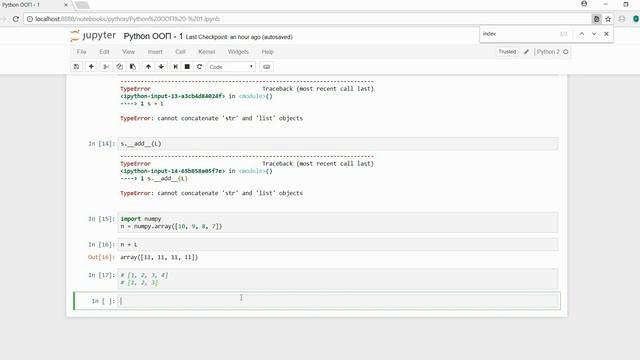Reload page in the browser
The height and width of the screenshot is (360, 640).
coord(16,19)
